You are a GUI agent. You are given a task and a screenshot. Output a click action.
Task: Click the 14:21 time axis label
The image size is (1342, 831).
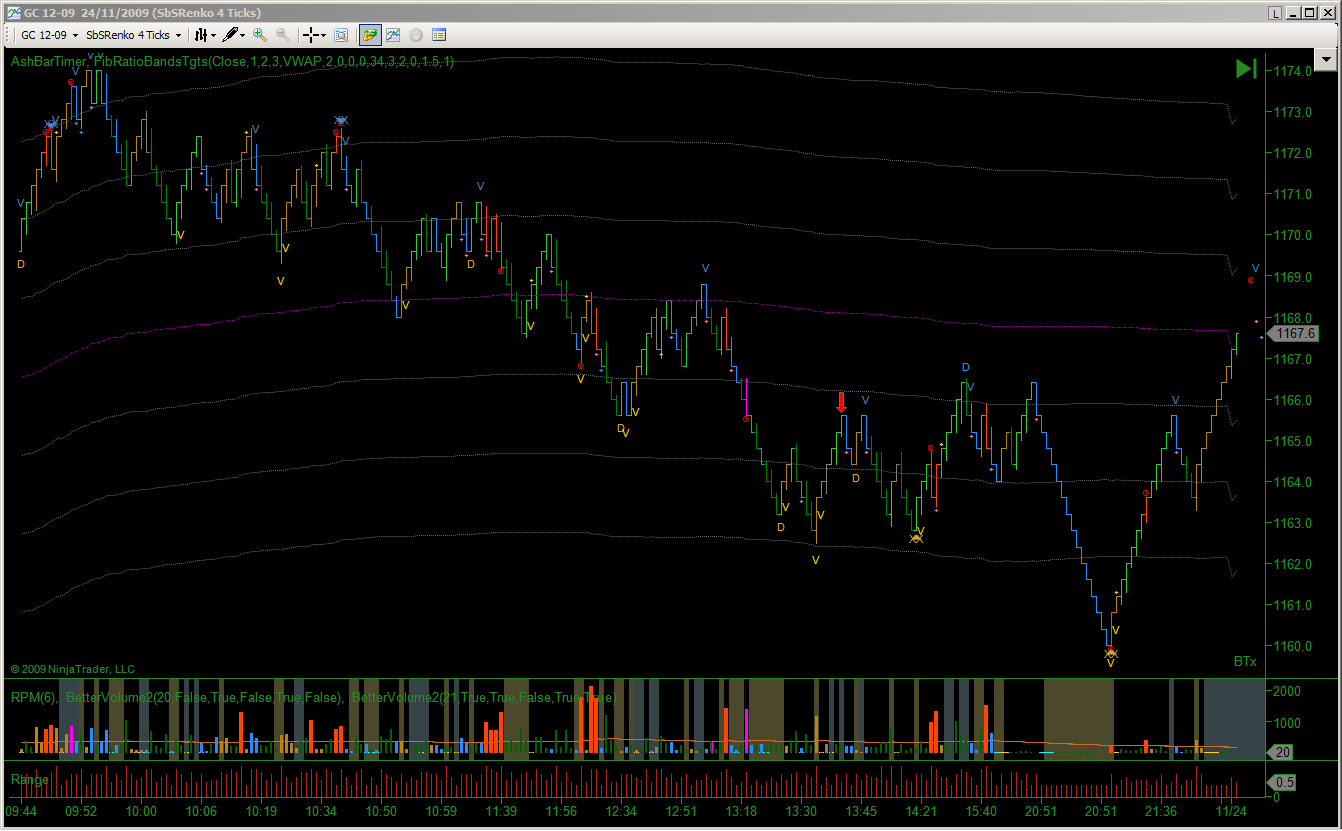click(x=921, y=811)
